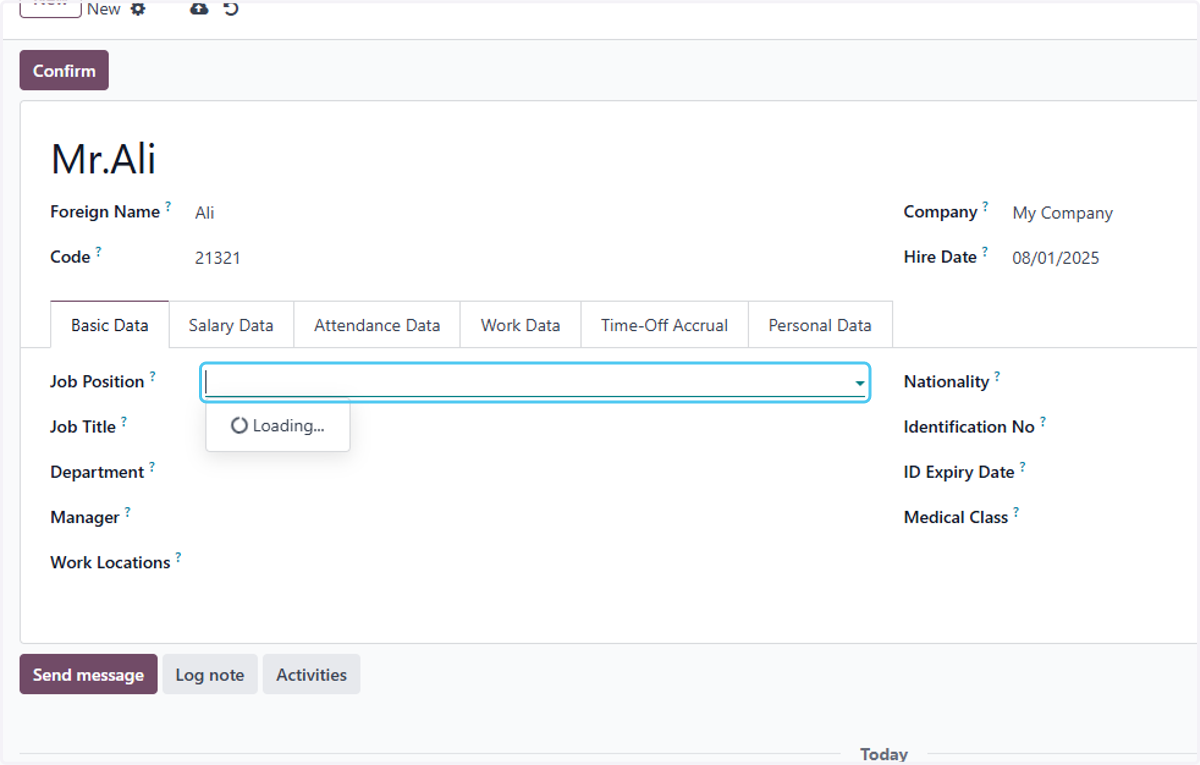Viewport: 1200px width, 765px height.
Task: Click the Identification No help question mark
Action: (x=1042, y=422)
